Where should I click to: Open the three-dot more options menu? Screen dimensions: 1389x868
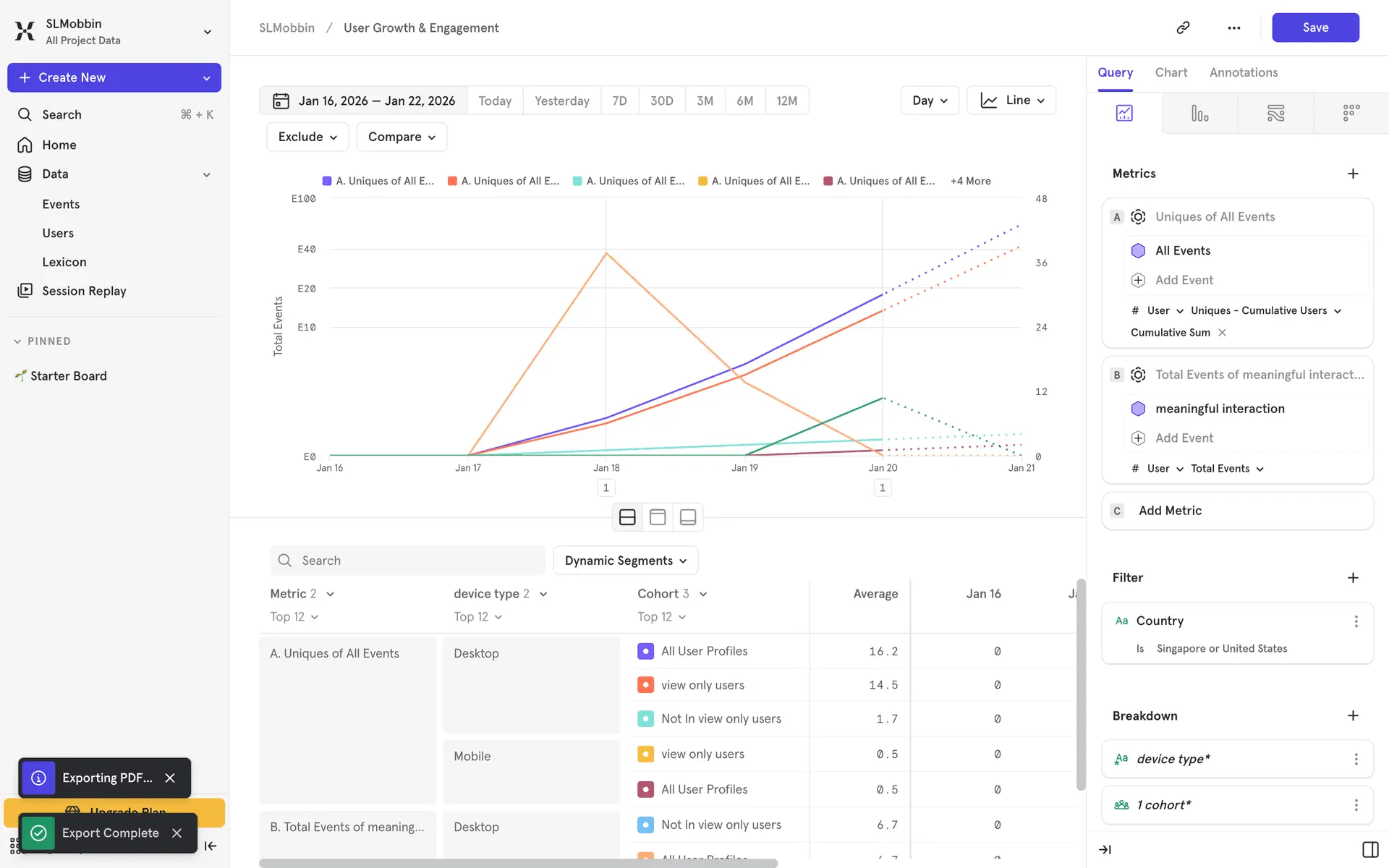pos(1234,27)
